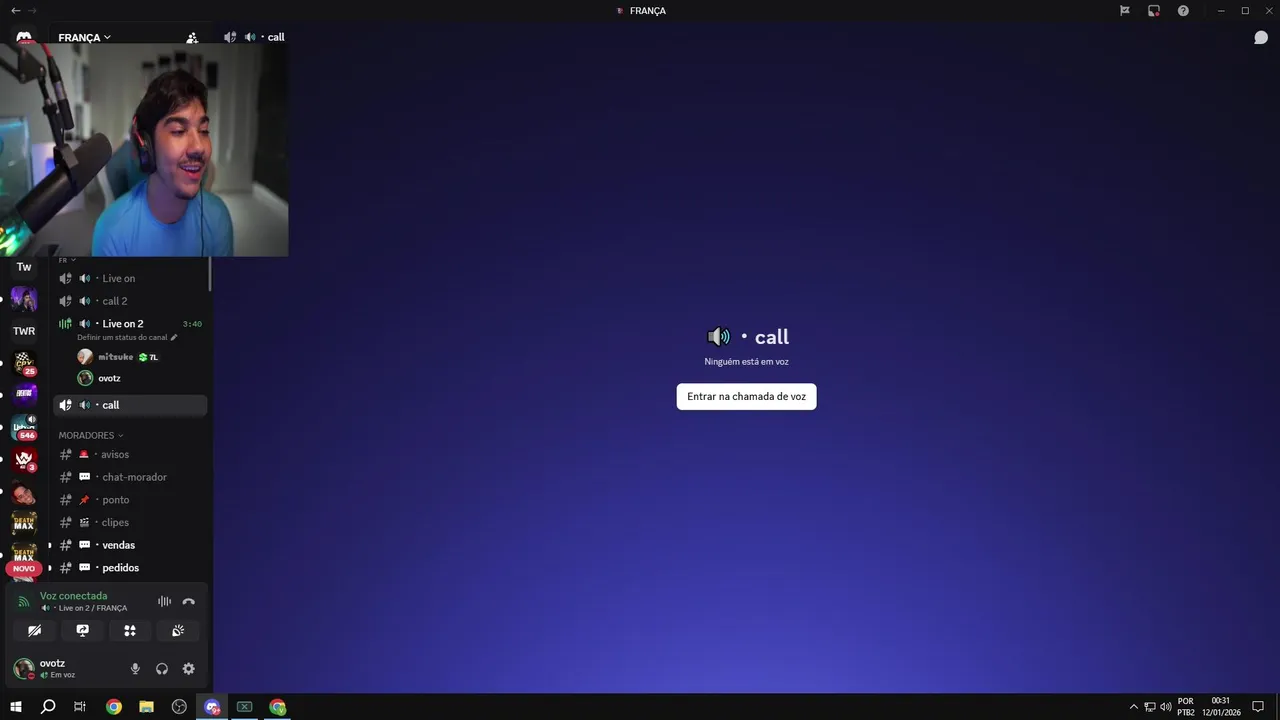
Task: Join the Live on voice channel
Action: [130, 278]
